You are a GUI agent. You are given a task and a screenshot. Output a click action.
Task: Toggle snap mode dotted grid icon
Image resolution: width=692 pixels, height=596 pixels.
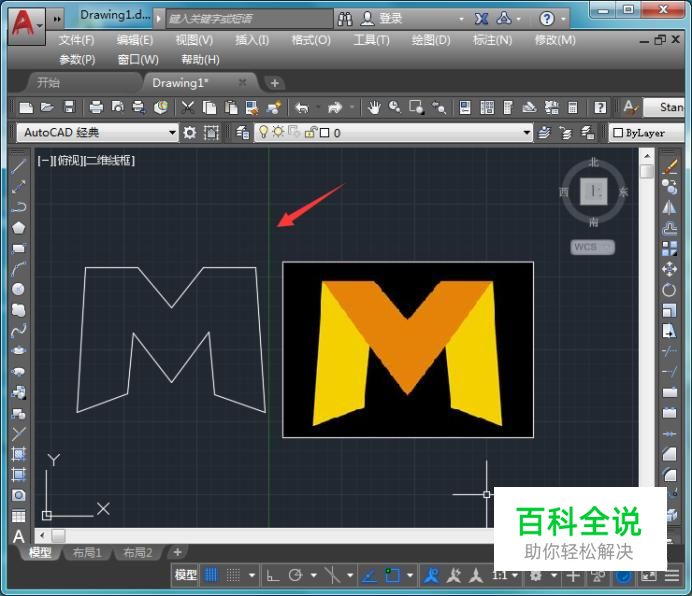[x=233, y=575]
